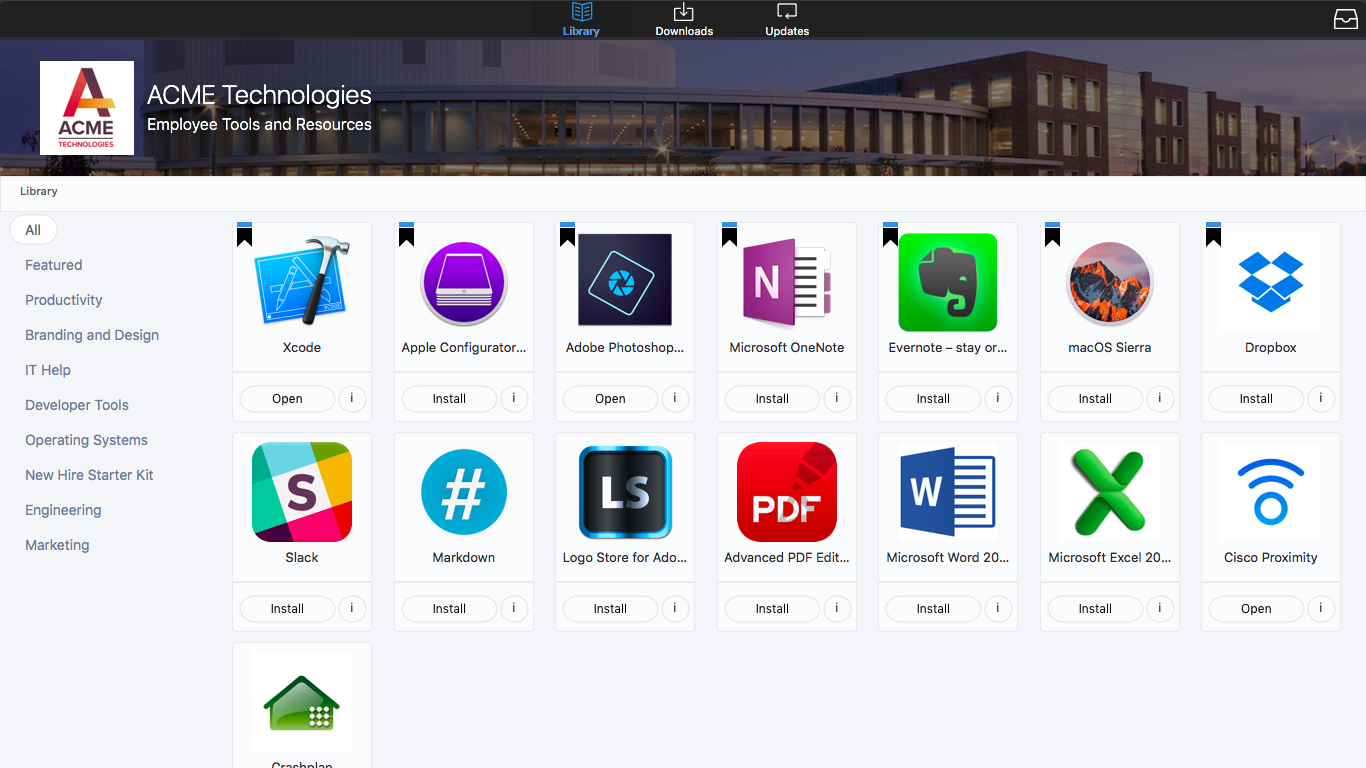Click the macOS Sierra icon
1366x768 pixels.
1109,282
